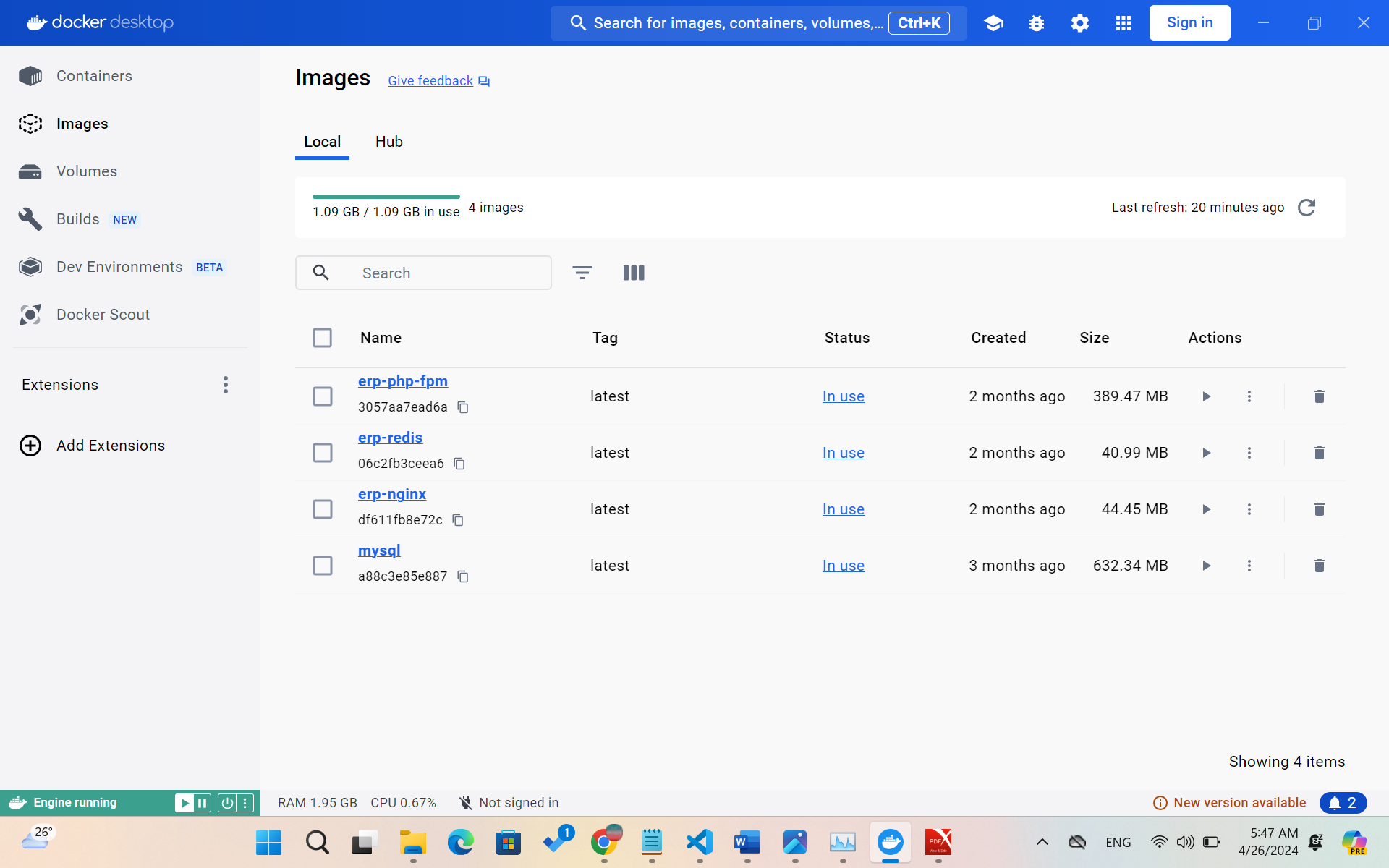Select the erp-php-fpm image checkbox
Viewport: 1389px width, 868px height.
pos(322,396)
